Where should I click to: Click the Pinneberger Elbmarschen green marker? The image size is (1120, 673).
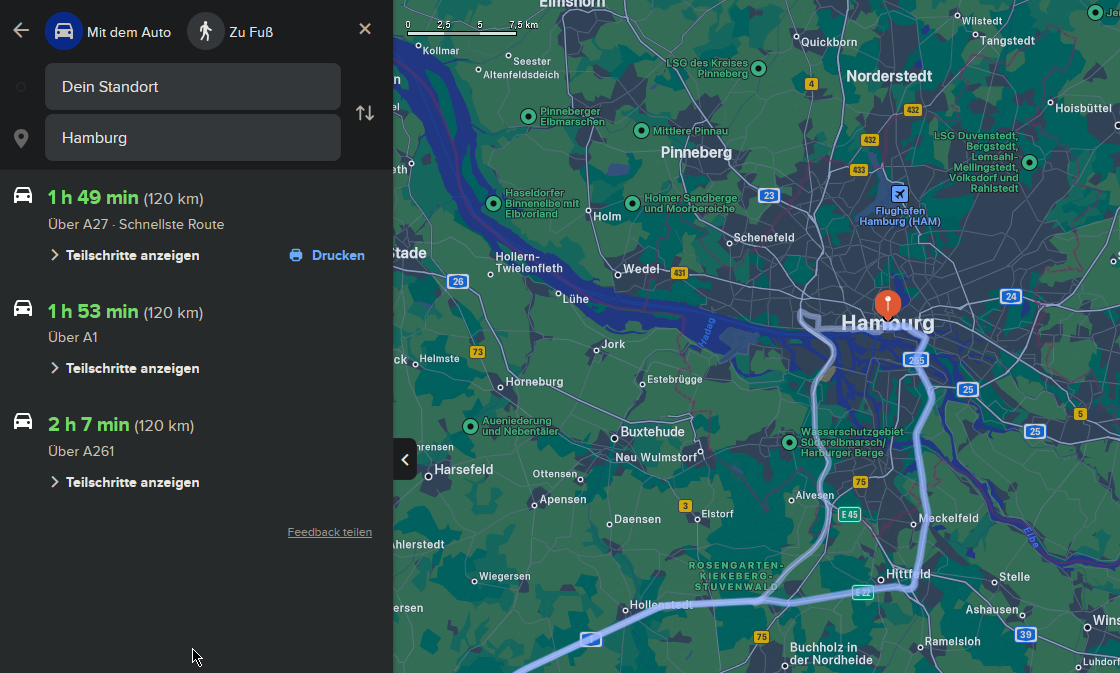click(528, 116)
